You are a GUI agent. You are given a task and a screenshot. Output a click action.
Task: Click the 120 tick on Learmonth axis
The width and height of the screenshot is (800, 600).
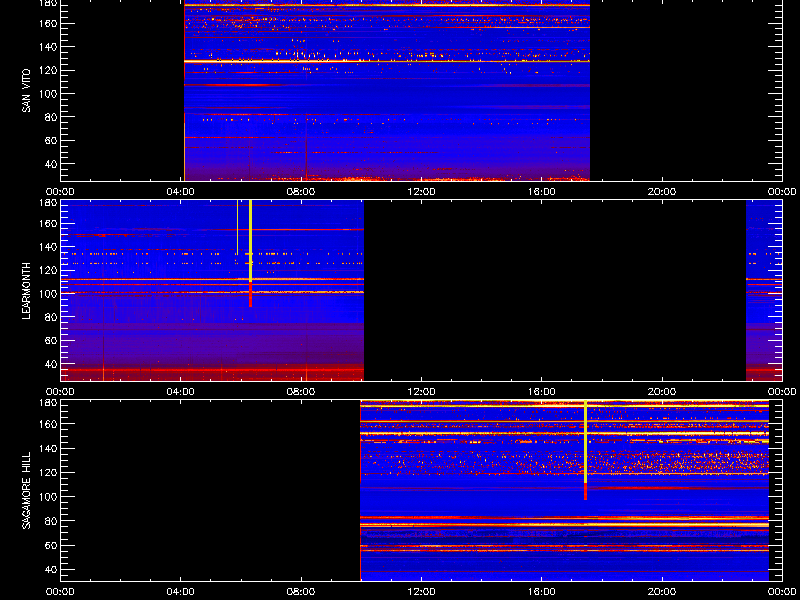point(48,270)
